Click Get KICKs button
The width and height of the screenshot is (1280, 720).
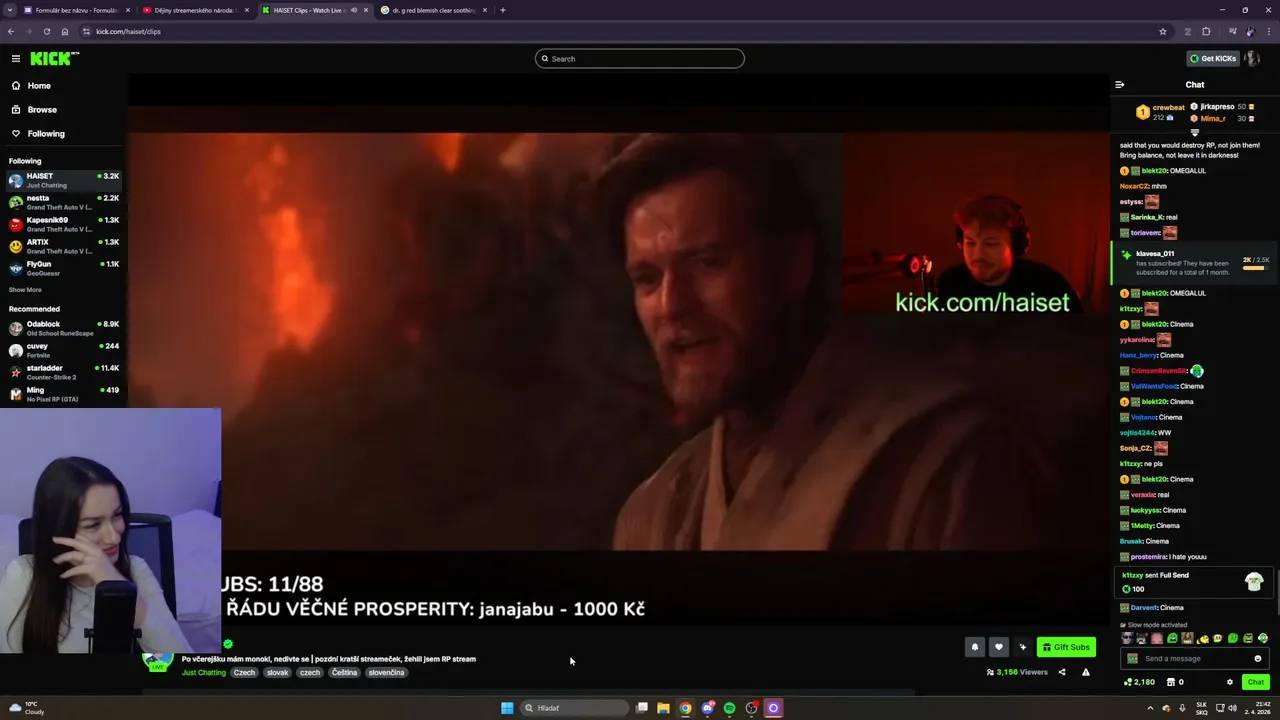coord(1213,59)
